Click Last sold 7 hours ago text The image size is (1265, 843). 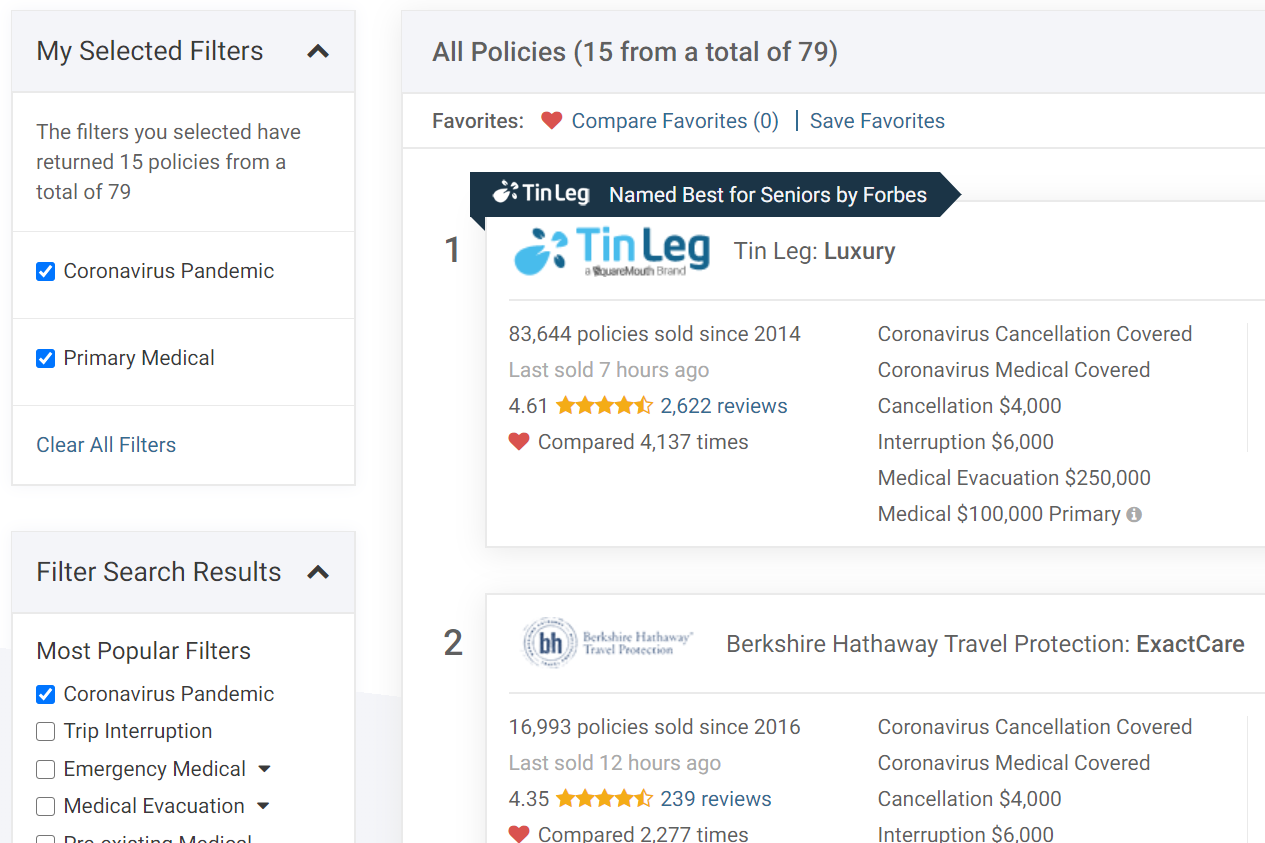click(609, 370)
